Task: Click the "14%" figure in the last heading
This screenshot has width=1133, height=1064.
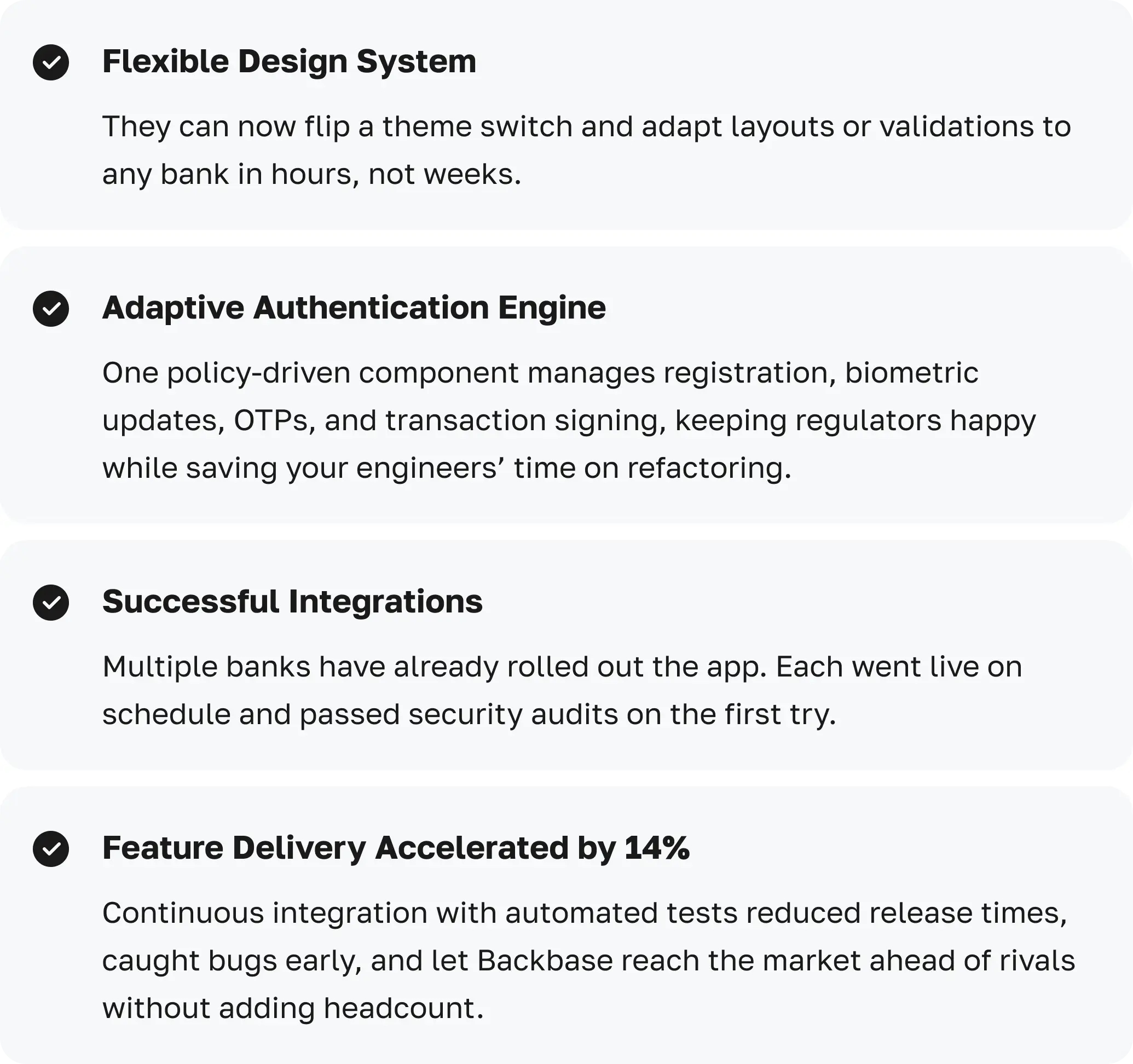Action: pos(657,848)
